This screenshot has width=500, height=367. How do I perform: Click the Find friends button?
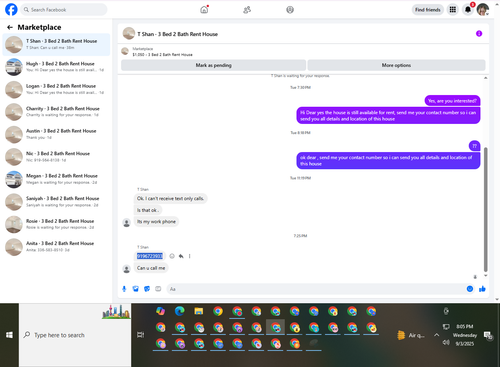[428, 10]
